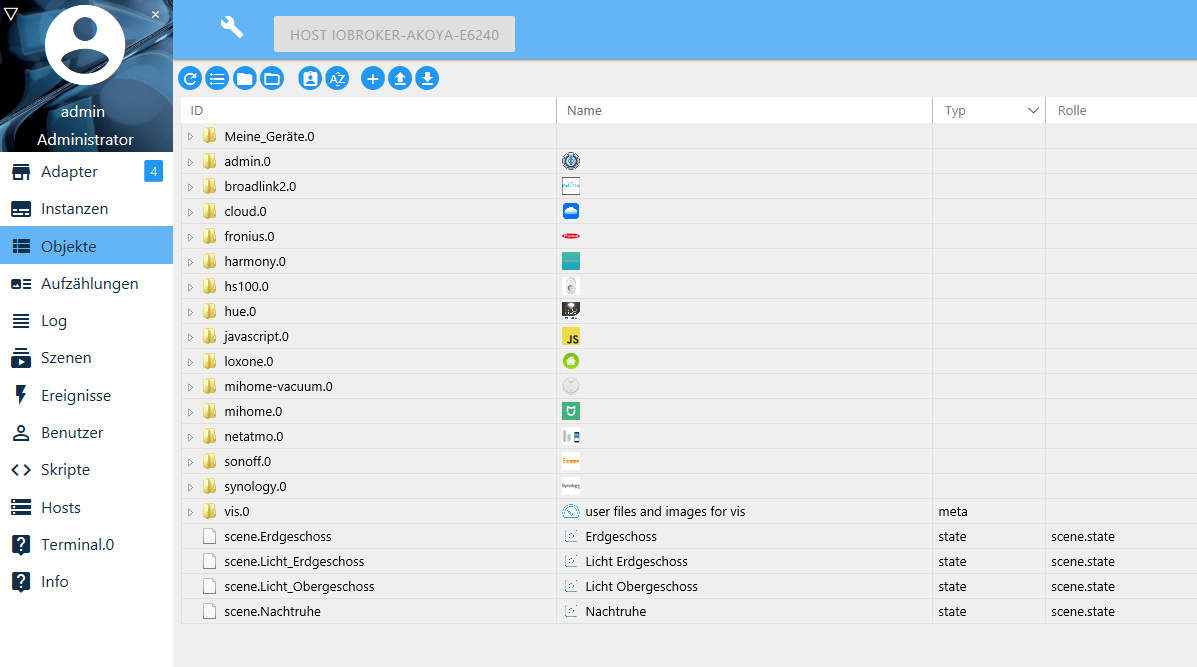The height and width of the screenshot is (667, 1197).
Task: Open Log in sidebar
Action: click(86, 321)
